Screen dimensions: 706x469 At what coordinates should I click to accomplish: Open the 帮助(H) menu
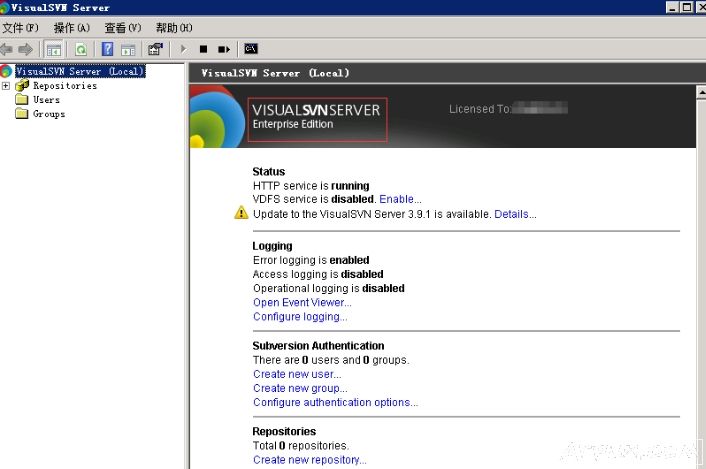pyautogui.click(x=174, y=28)
